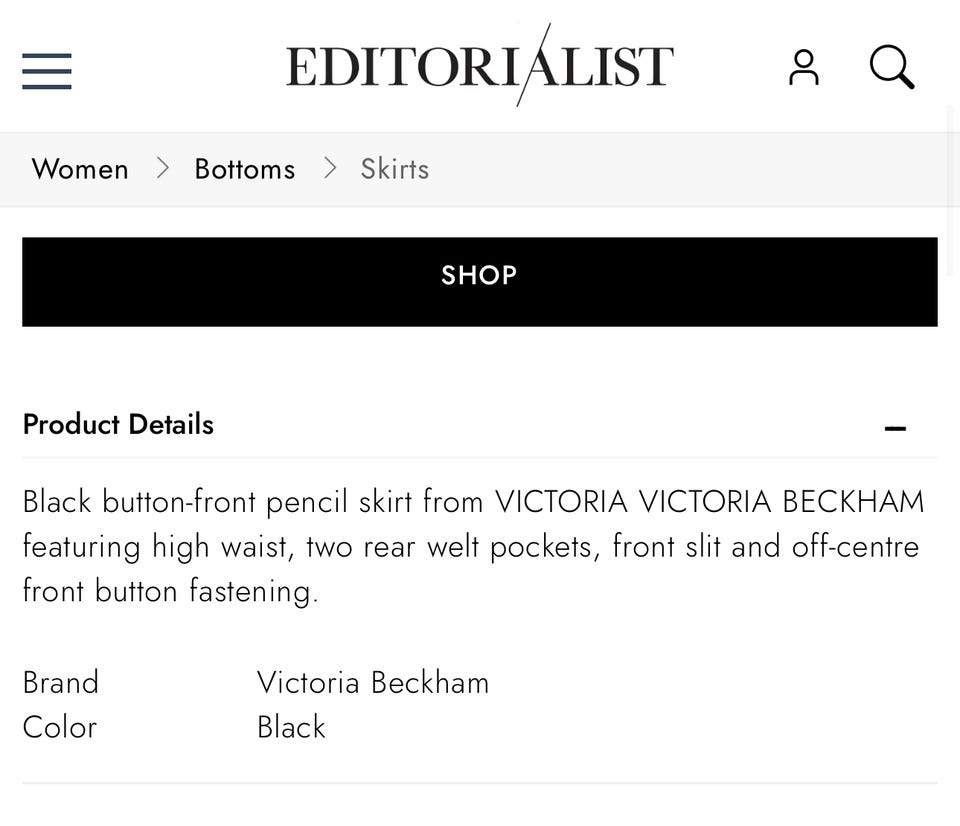Navigate to the Bottoms breadcrumb
Screen dimensions: 960x826
click(245, 169)
